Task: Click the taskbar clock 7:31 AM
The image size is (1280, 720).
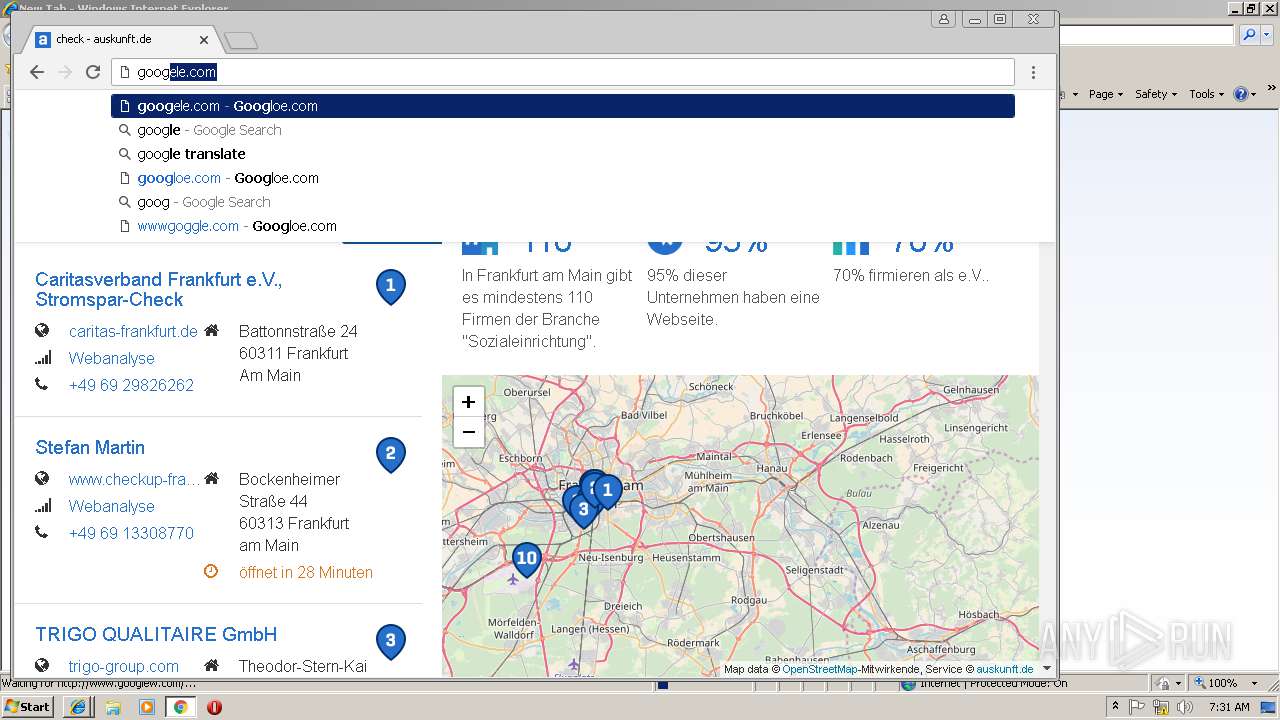Action: 1230,707
